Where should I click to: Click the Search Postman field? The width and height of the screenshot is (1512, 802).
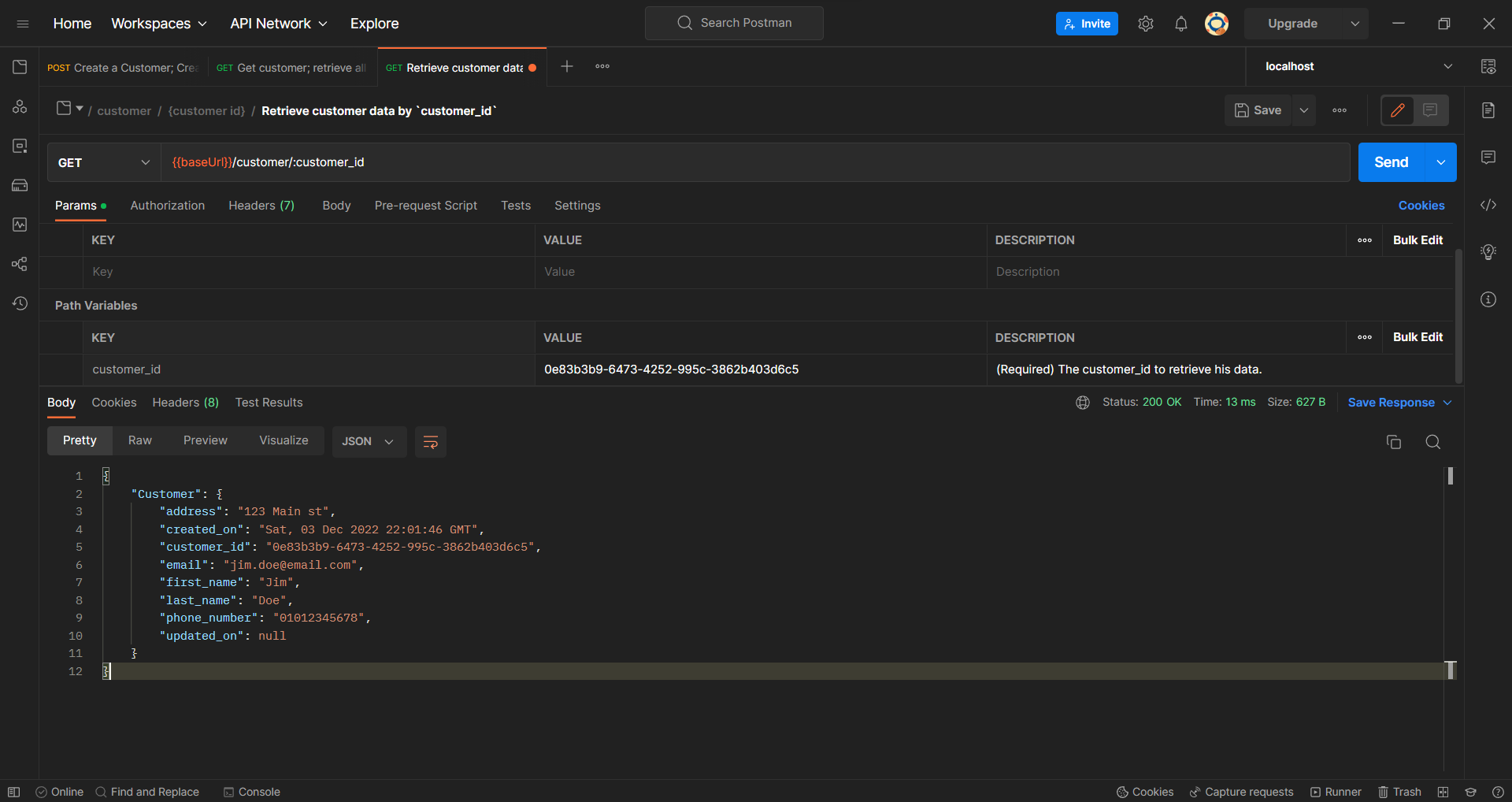point(734,23)
